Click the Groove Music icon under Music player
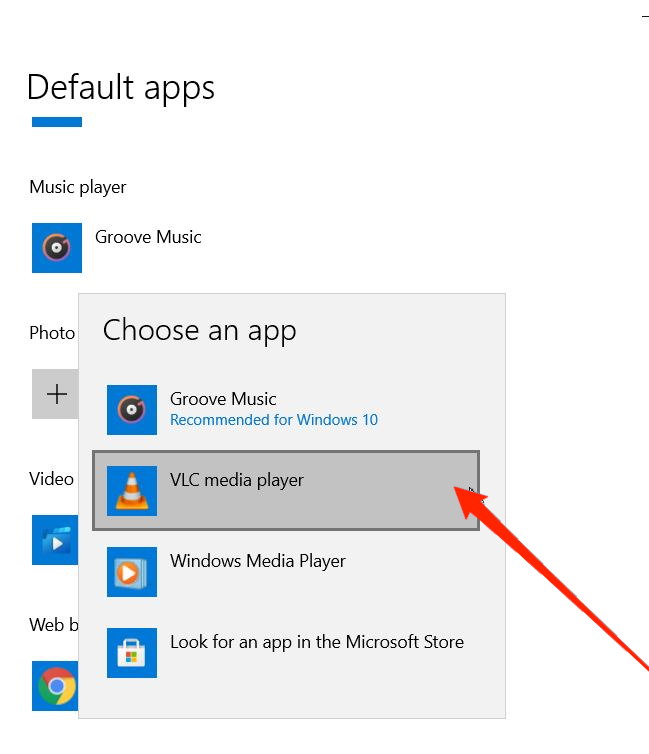 [57, 248]
